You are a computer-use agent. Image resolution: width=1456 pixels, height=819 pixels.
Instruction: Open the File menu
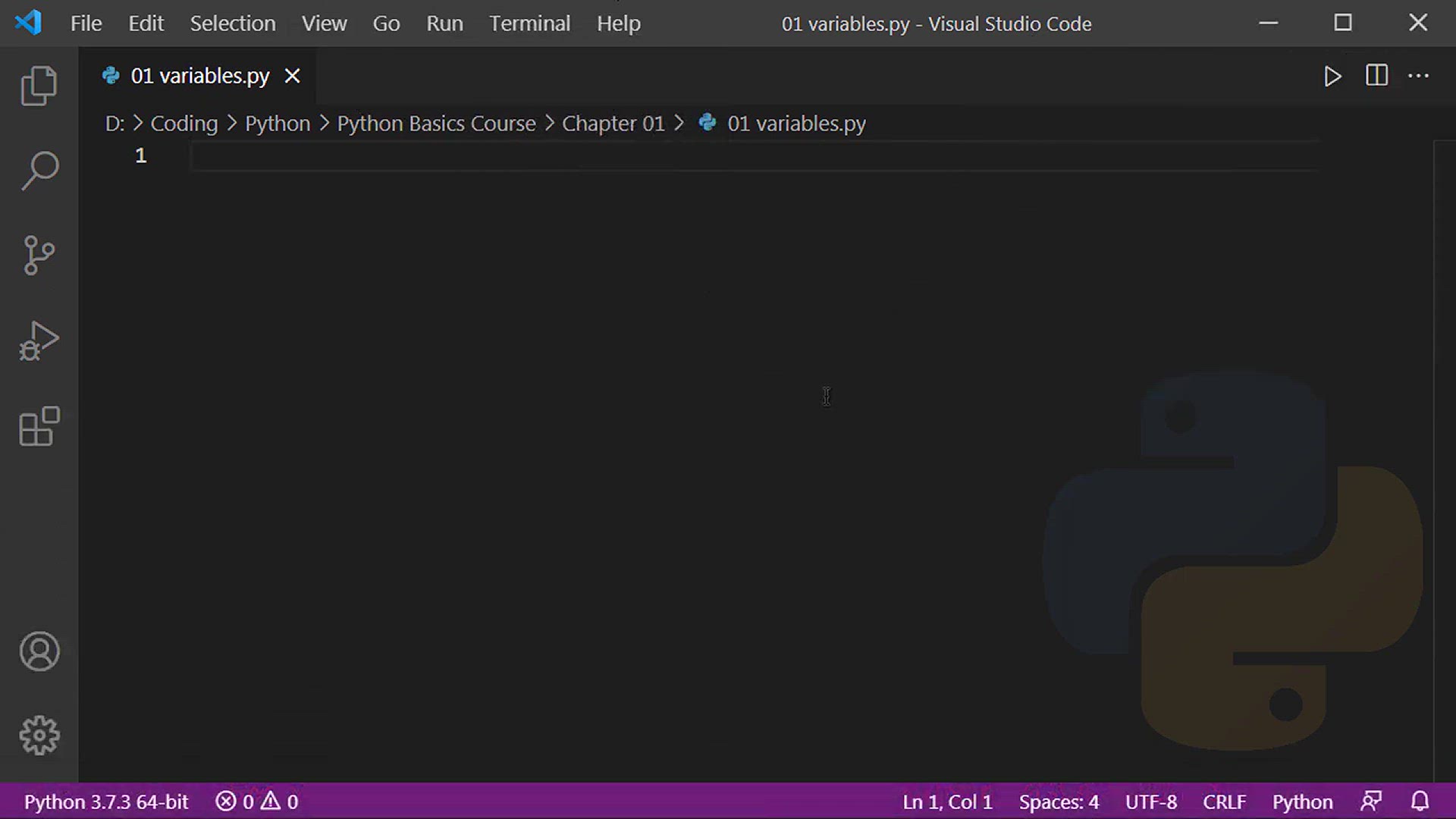(86, 24)
